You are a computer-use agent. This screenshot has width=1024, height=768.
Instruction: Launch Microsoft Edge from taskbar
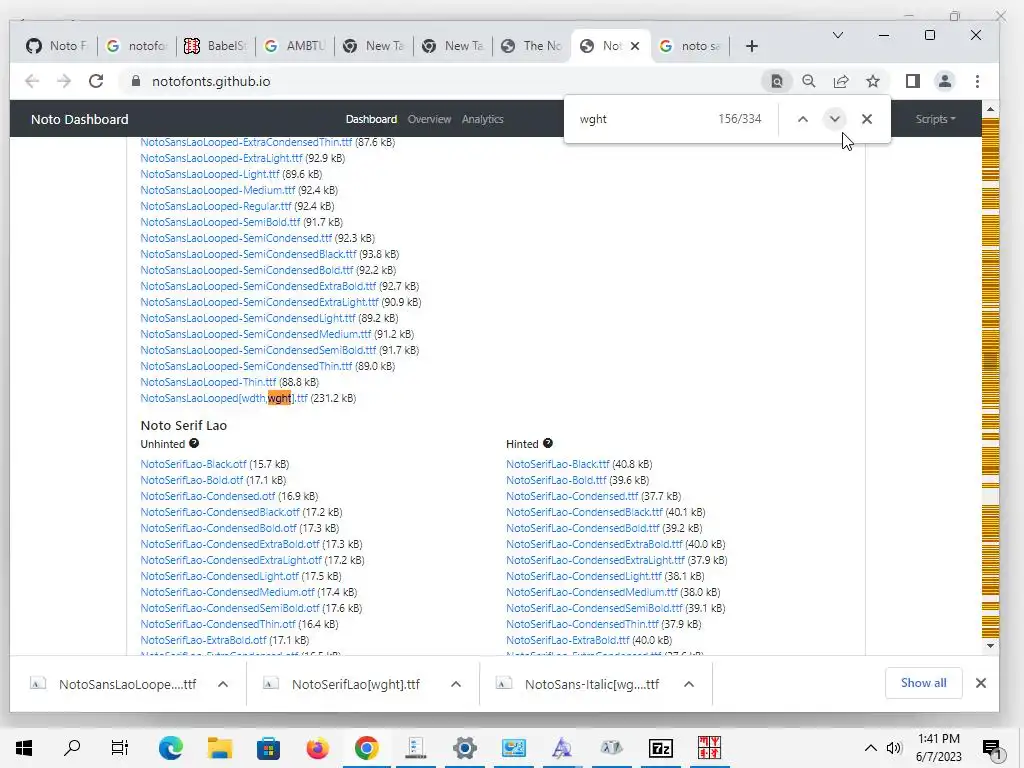pyautogui.click(x=170, y=748)
